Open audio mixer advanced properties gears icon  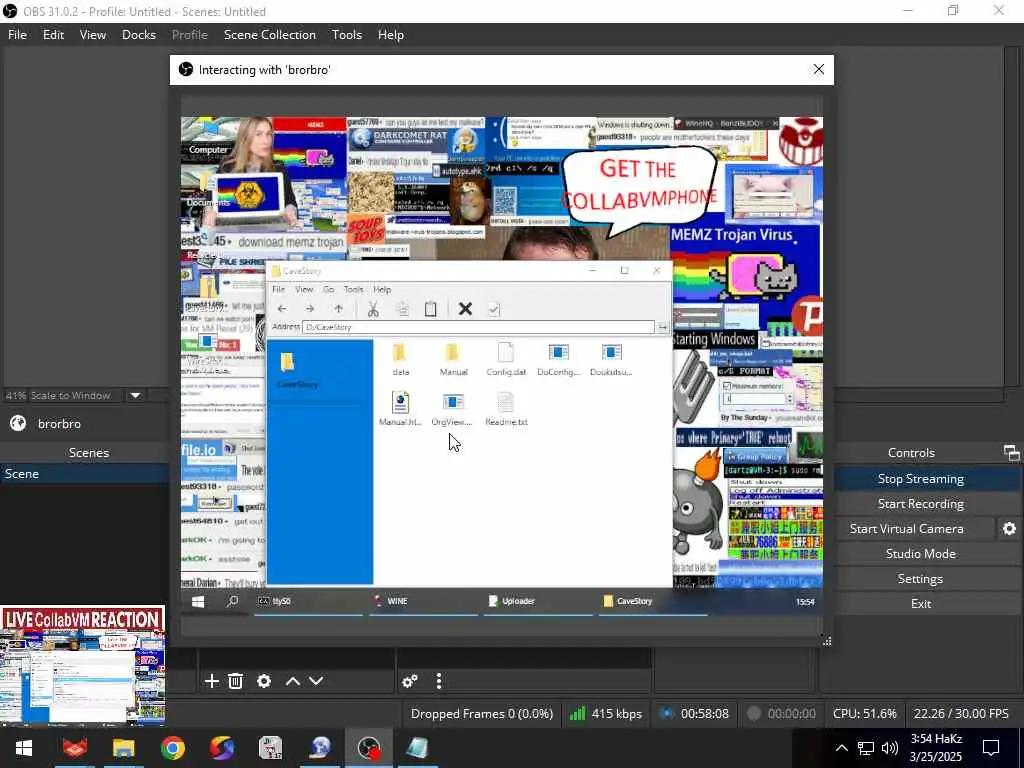pyautogui.click(x=409, y=681)
